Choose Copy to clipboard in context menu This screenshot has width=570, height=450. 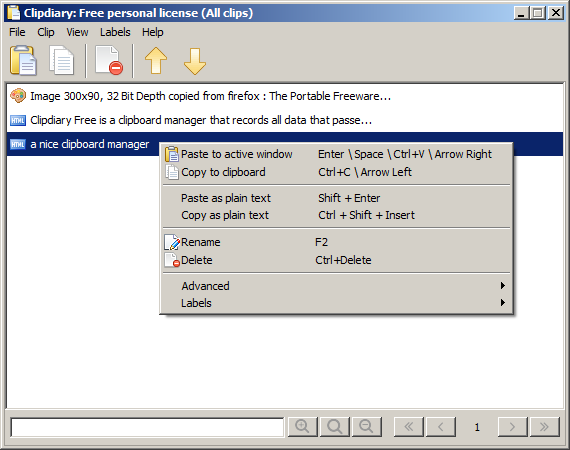336,172
